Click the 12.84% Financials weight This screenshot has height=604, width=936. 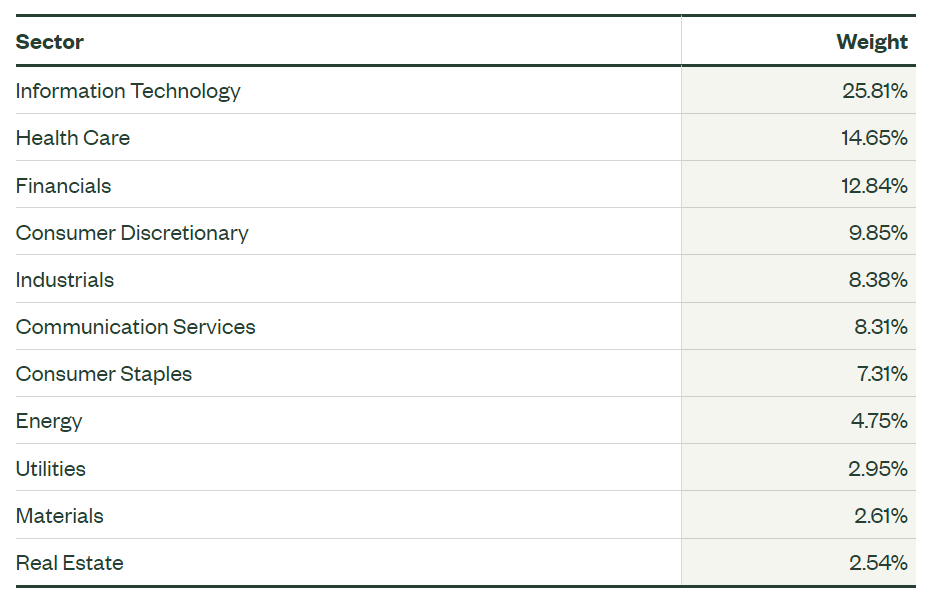click(874, 186)
